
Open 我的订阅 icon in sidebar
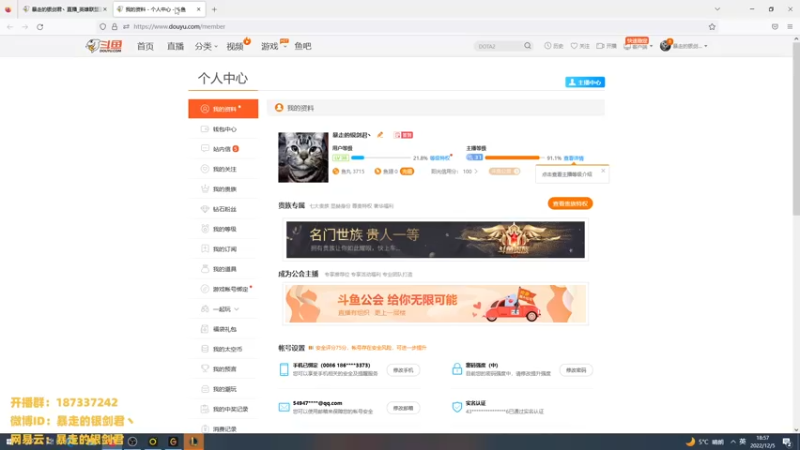pyautogui.click(x=205, y=249)
